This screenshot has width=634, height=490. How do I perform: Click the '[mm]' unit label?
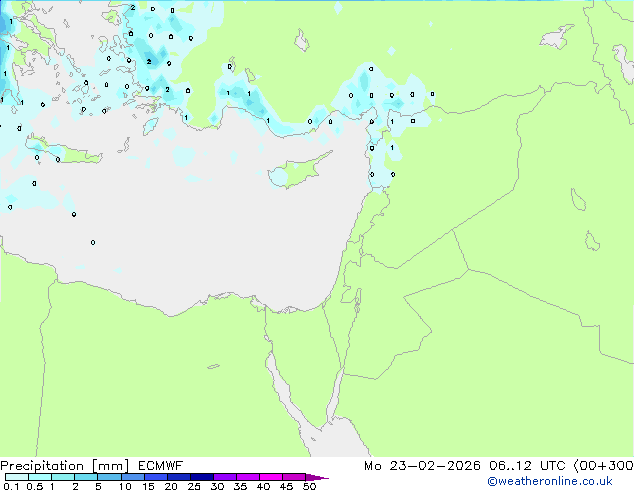click(111, 466)
